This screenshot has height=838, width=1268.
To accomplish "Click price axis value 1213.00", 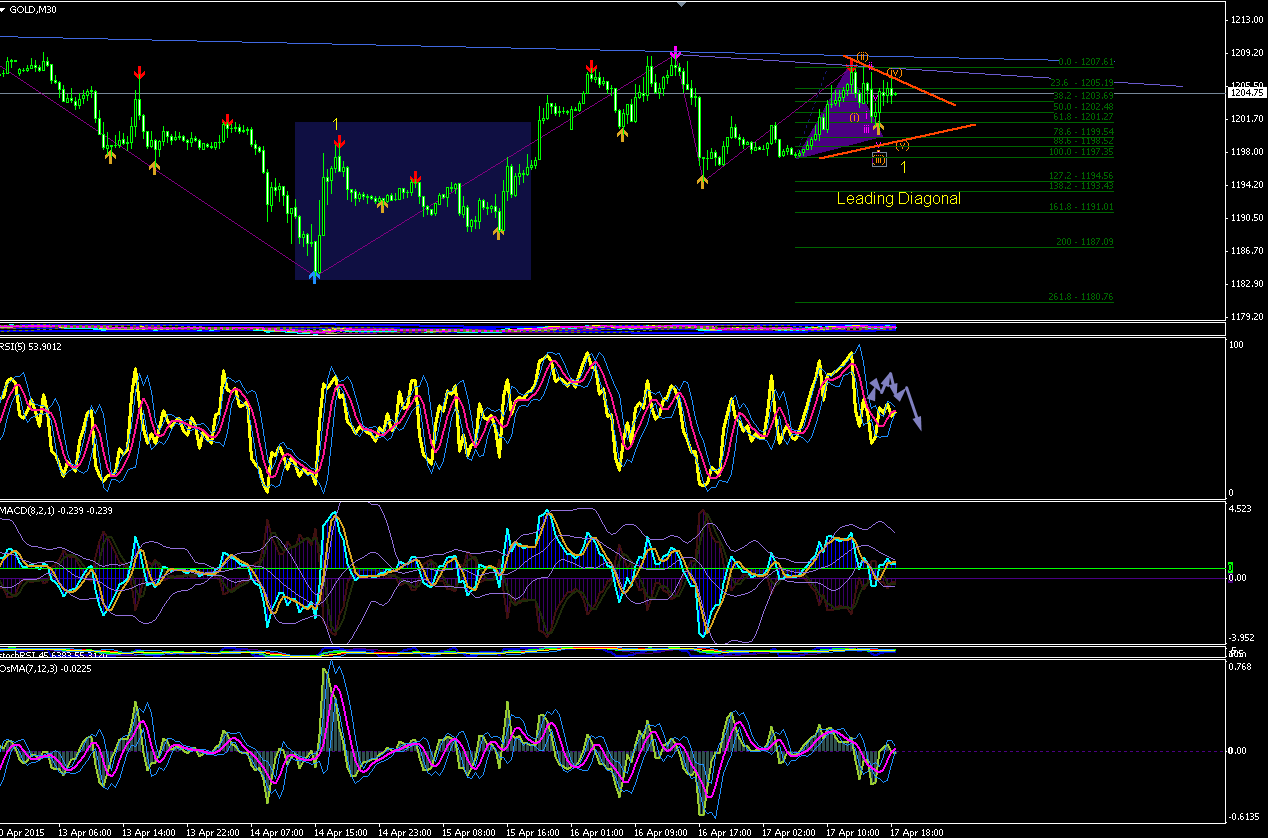I will coord(1245,20).
